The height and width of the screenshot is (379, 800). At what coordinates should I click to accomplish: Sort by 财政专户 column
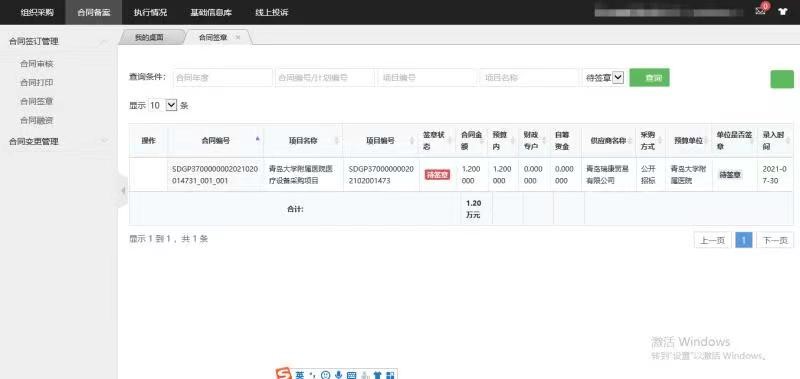pos(545,141)
